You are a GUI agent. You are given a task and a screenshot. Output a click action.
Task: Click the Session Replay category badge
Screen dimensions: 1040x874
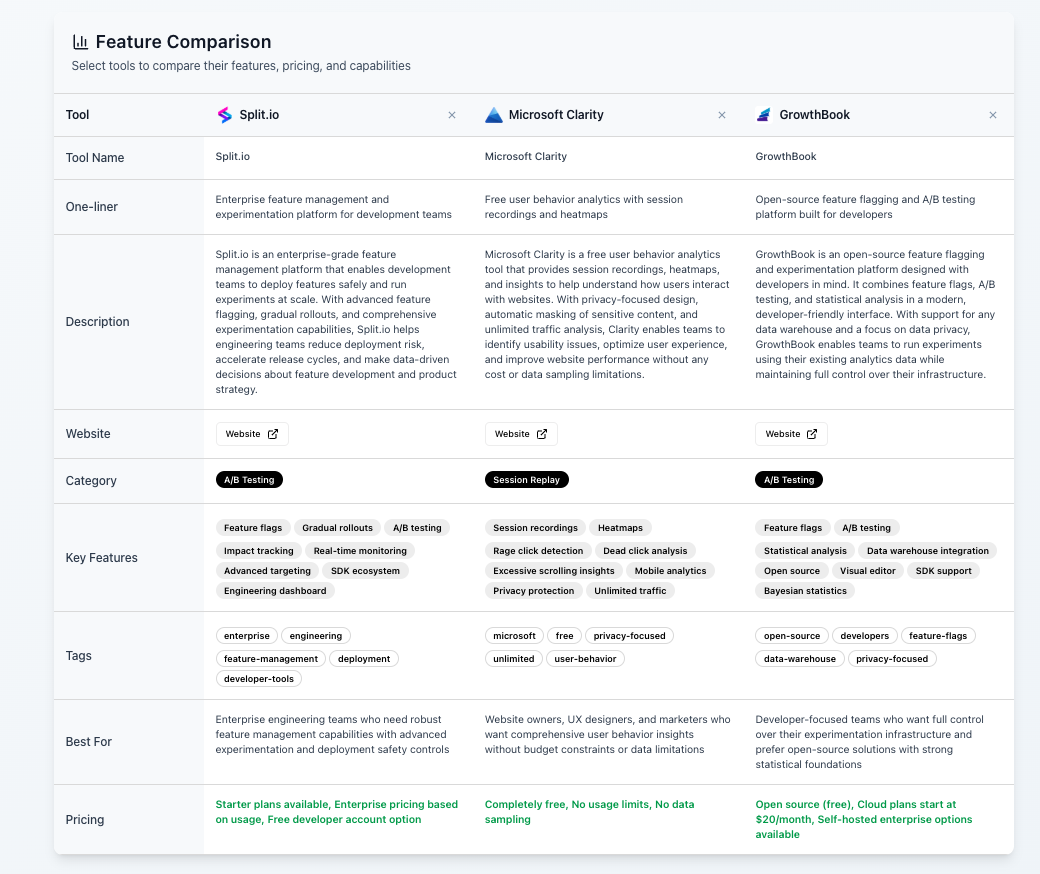pos(527,479)
